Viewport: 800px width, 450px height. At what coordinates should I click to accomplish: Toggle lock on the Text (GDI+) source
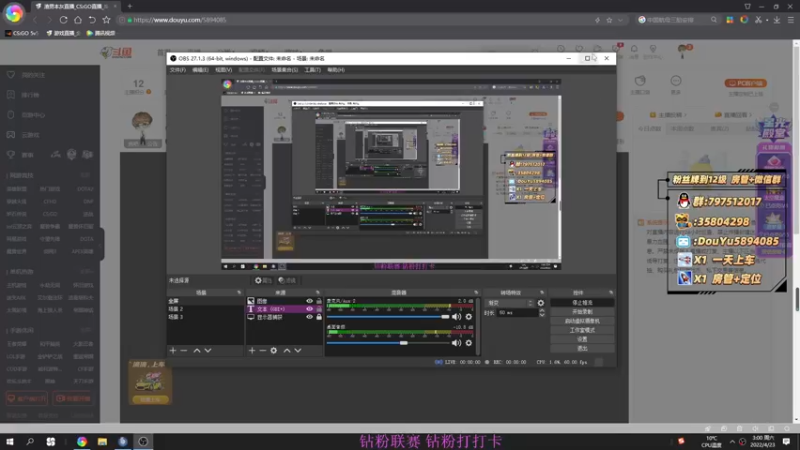click(319, 309)
